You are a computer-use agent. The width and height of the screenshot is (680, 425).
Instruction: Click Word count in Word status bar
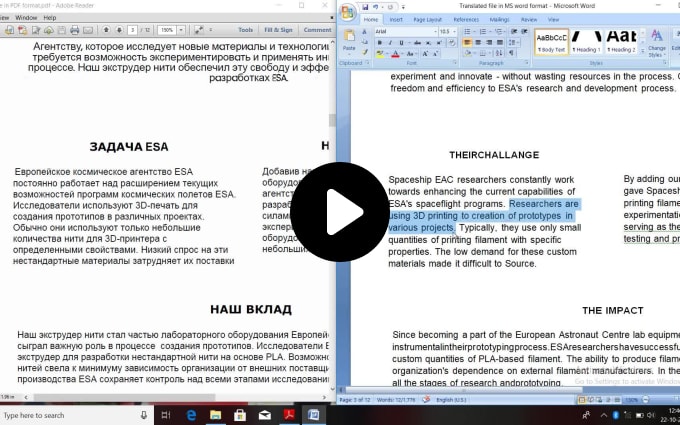(397, 400)
